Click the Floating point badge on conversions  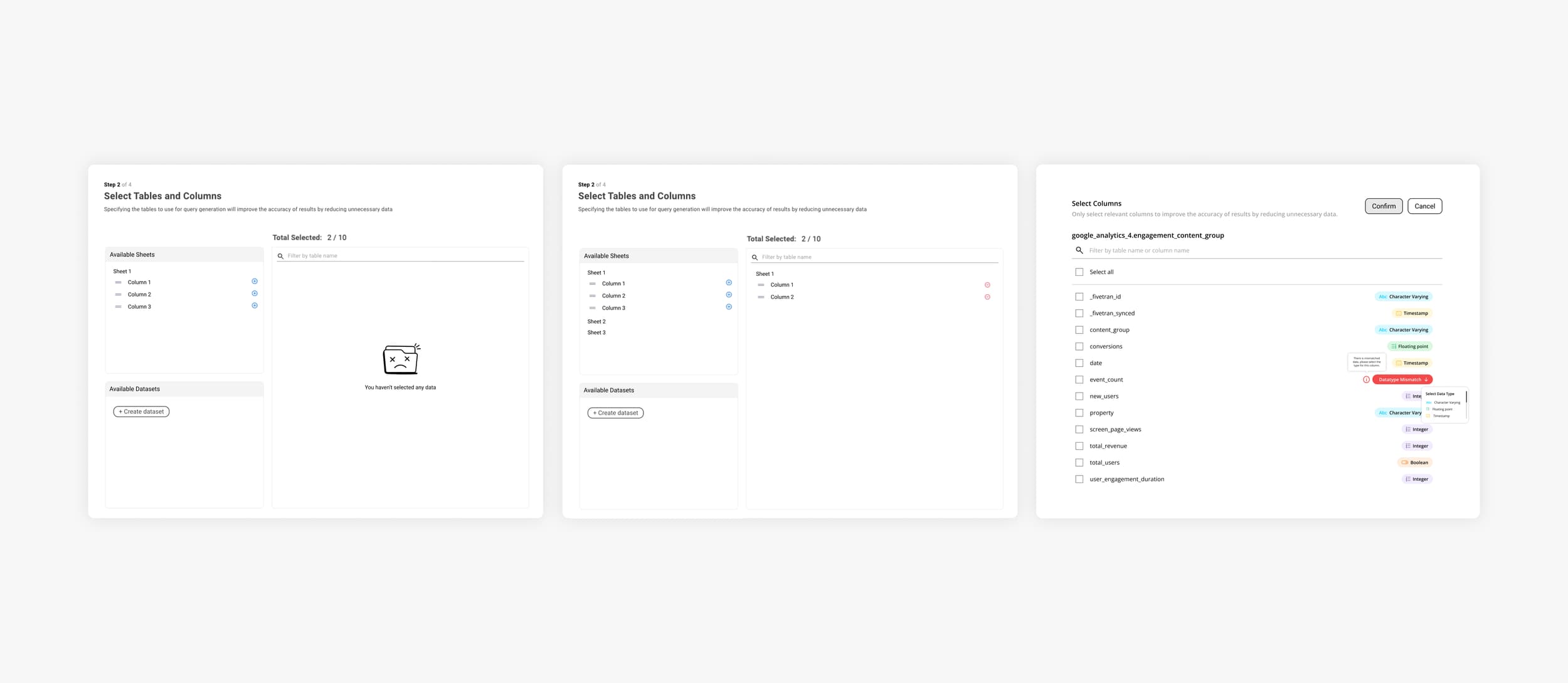coord(1409,346)
